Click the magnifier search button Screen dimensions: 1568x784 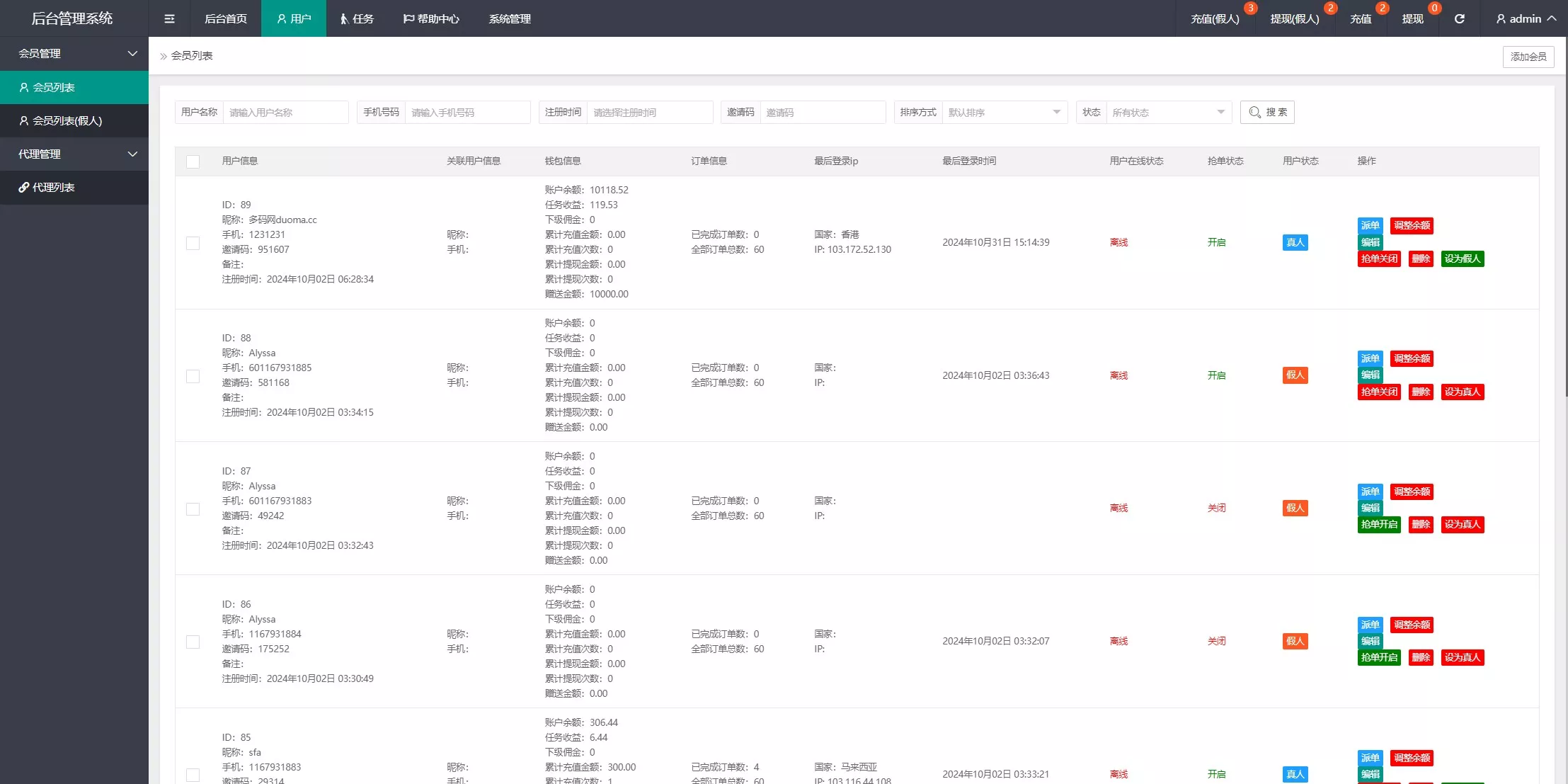1267,112
